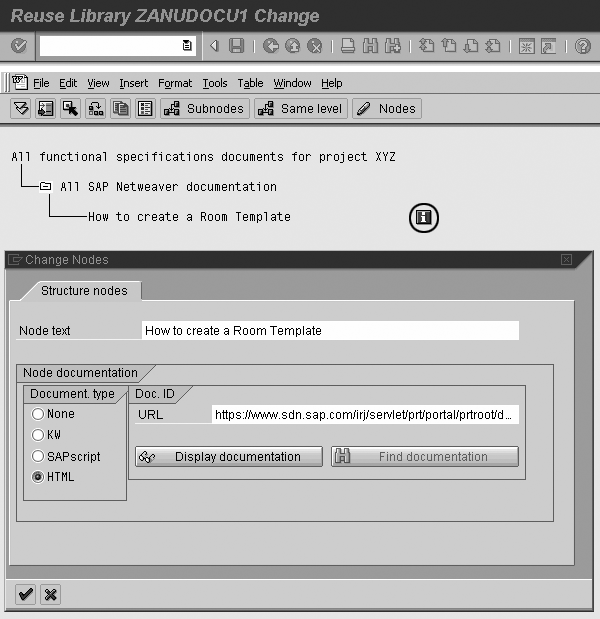Click the Save icon in the toolbar
Viewport: 600px width, 619px height.
coord(237,46)
